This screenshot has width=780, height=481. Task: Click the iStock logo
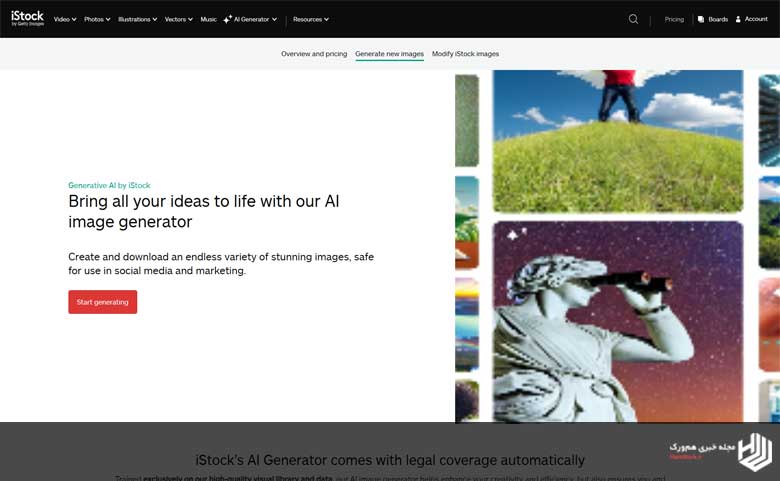pos(27,18)
